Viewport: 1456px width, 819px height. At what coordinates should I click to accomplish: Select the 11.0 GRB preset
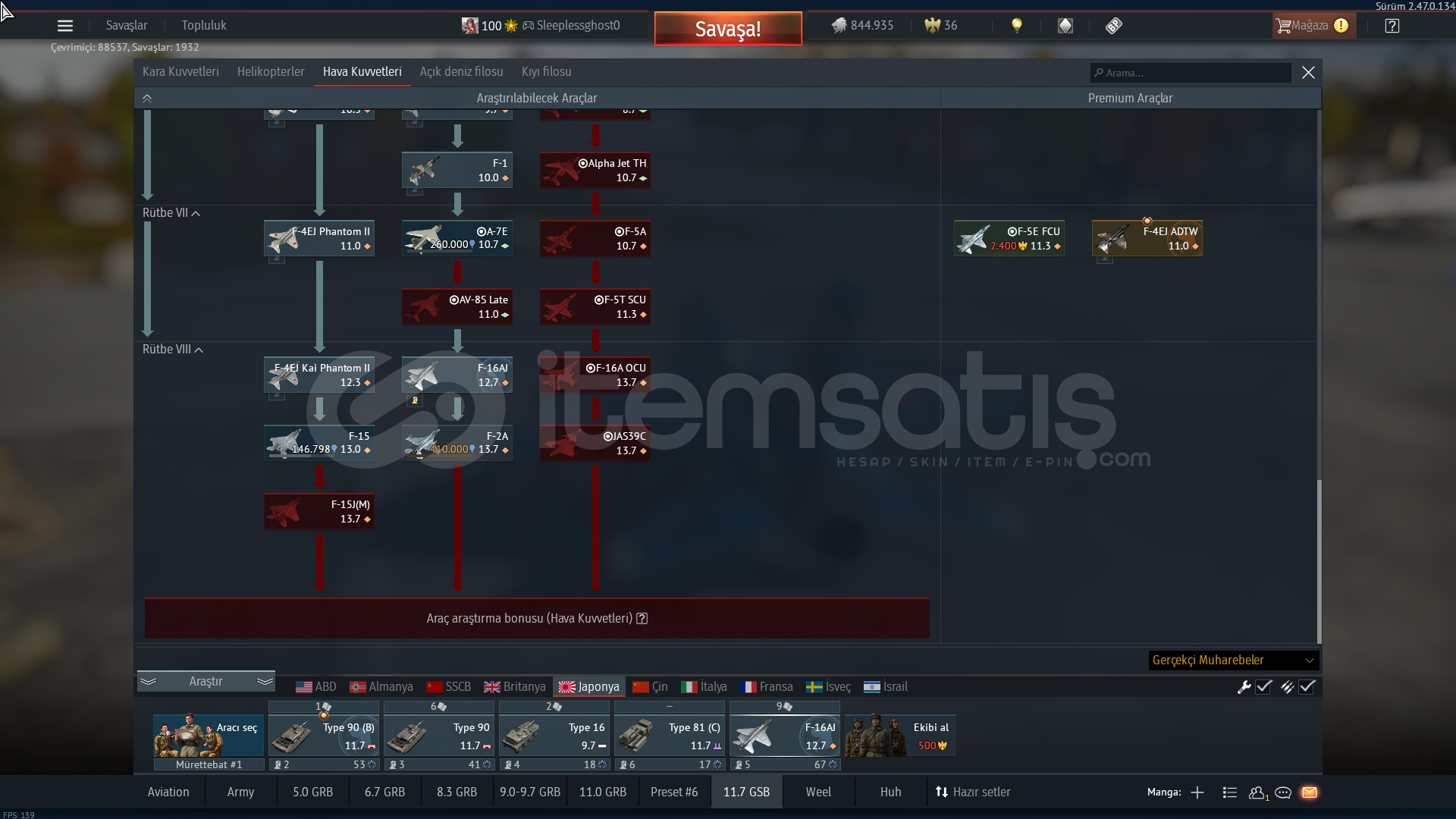[603, 792]
